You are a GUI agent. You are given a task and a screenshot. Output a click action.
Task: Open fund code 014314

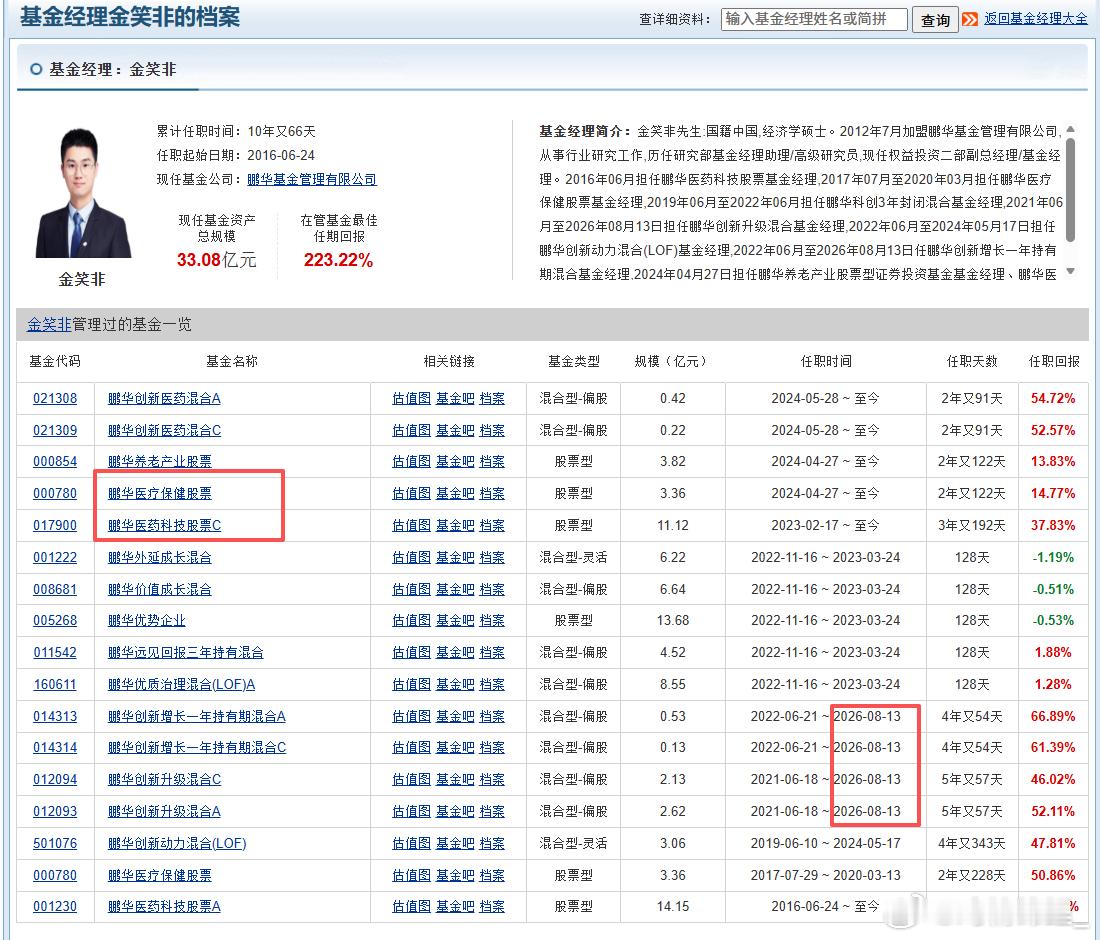coord(55,748)
